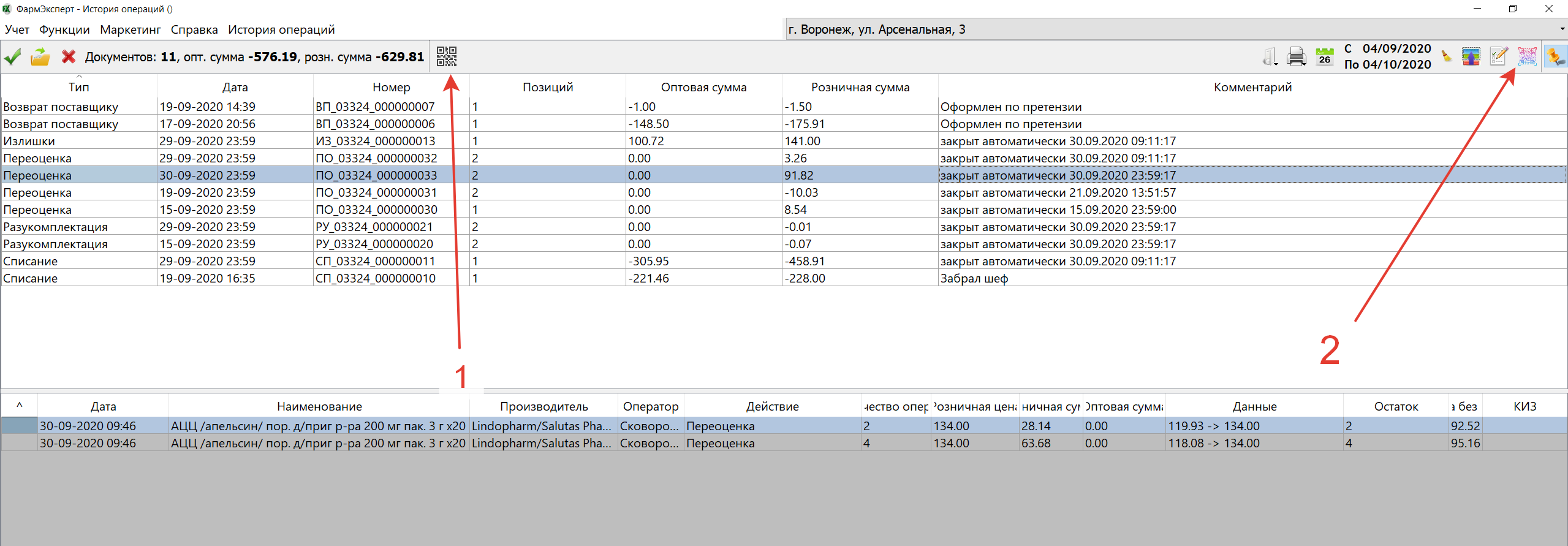Click the black QR code icon

point(447,57)
